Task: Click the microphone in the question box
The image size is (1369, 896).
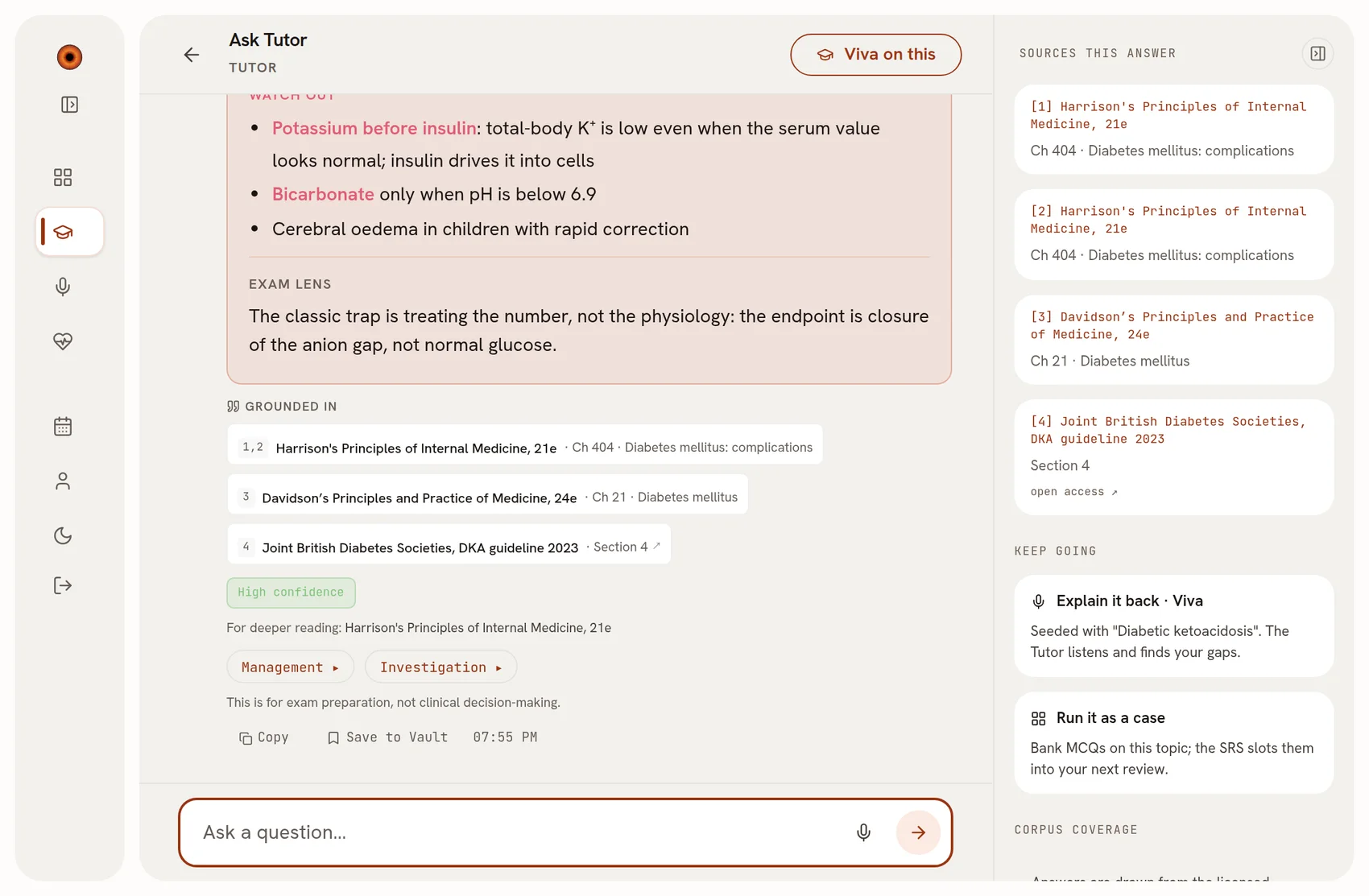Action: click(863, 832)
